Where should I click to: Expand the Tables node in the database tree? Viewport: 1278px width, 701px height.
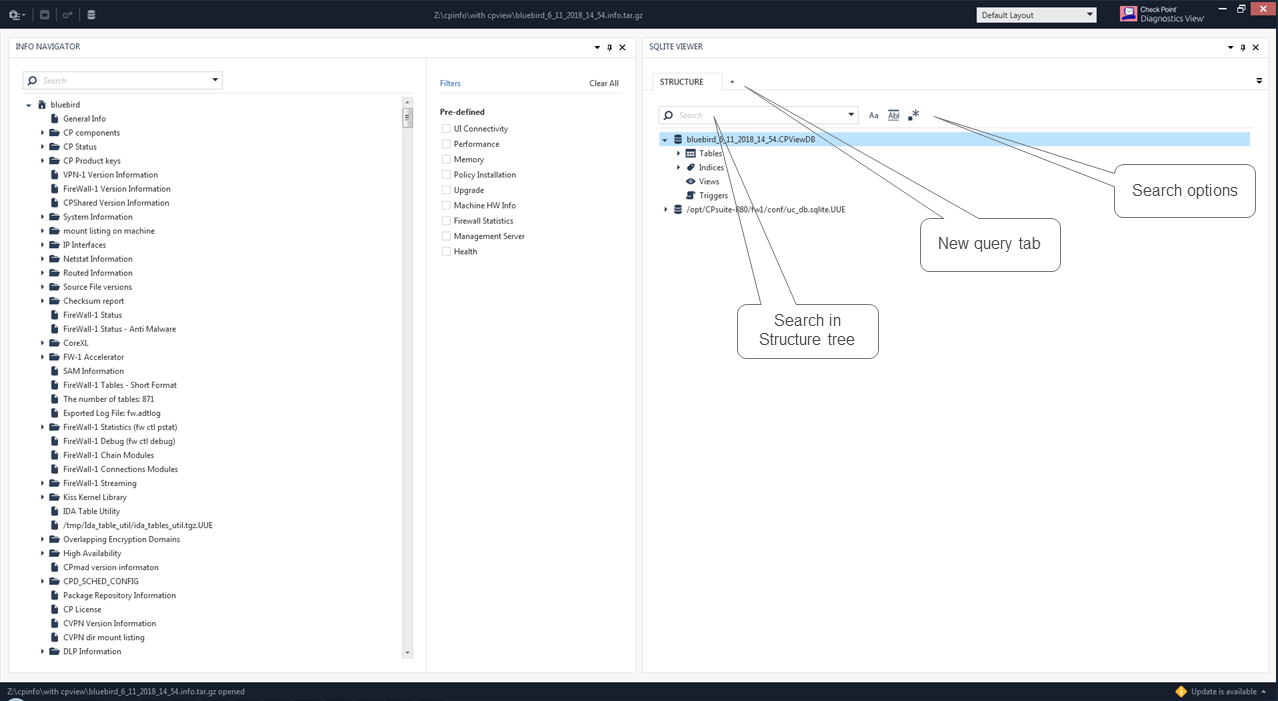[680, 153]
